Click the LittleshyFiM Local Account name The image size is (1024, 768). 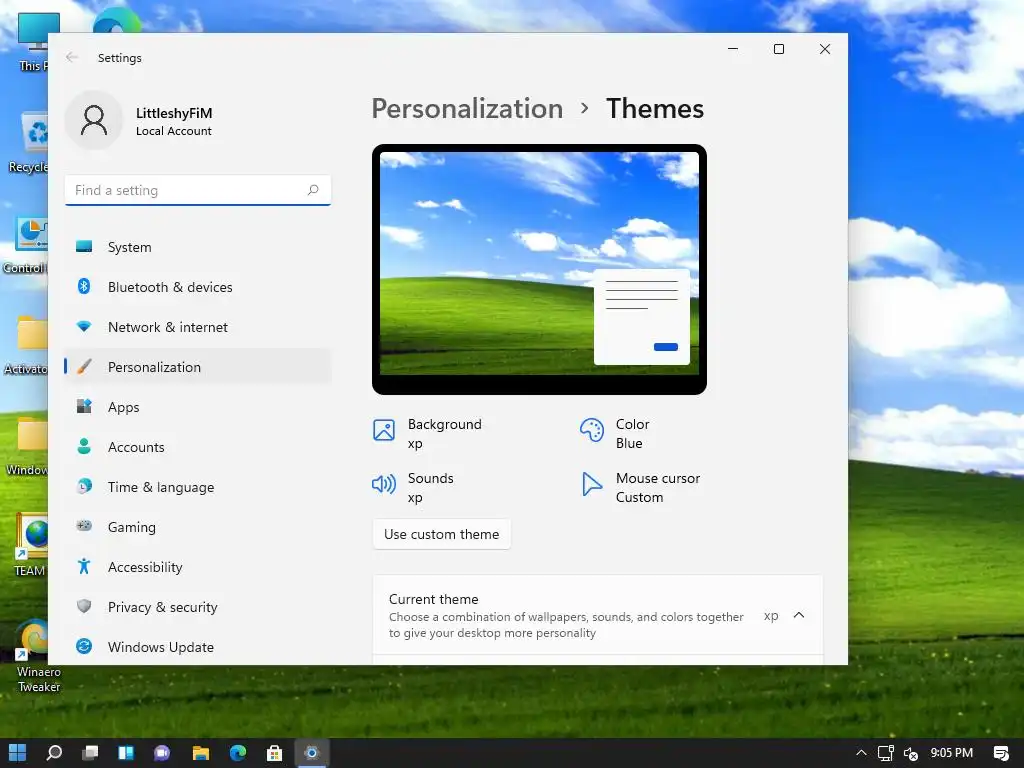174,121
